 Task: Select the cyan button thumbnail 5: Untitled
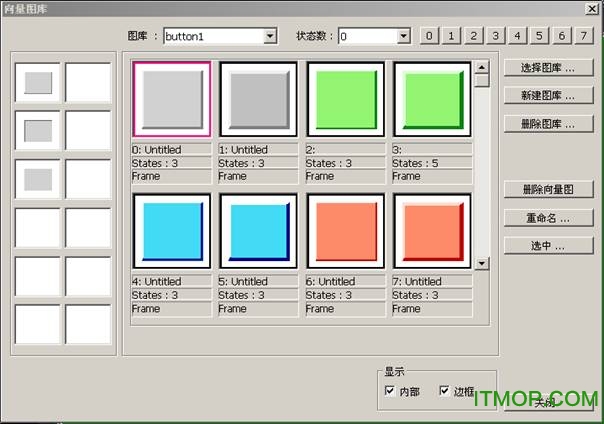[x=258, y=231]
